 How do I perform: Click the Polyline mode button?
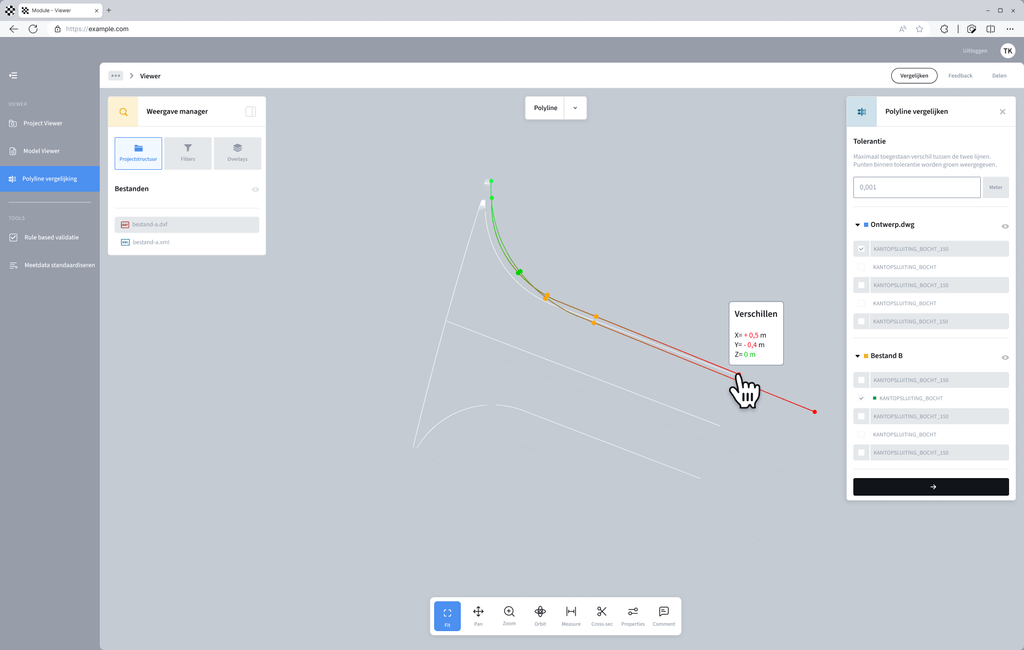[545, 108]
